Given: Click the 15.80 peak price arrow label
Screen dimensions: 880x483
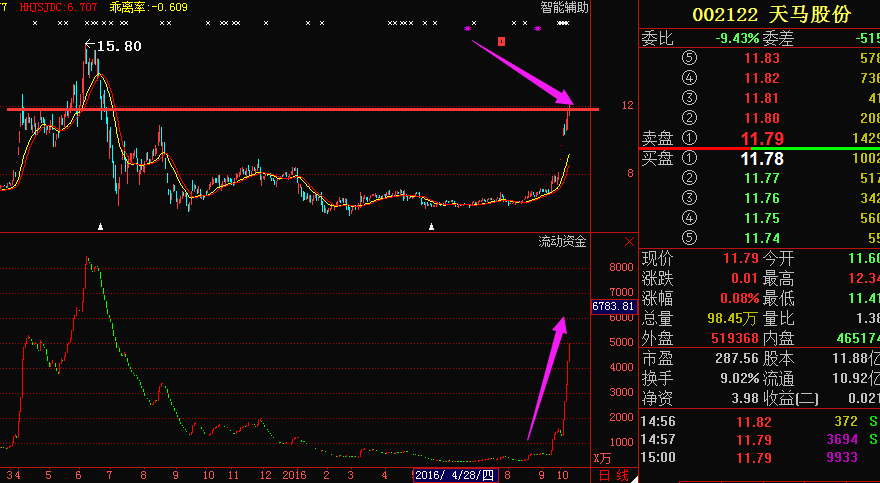Looking at the screenshot, I should 112,46.
